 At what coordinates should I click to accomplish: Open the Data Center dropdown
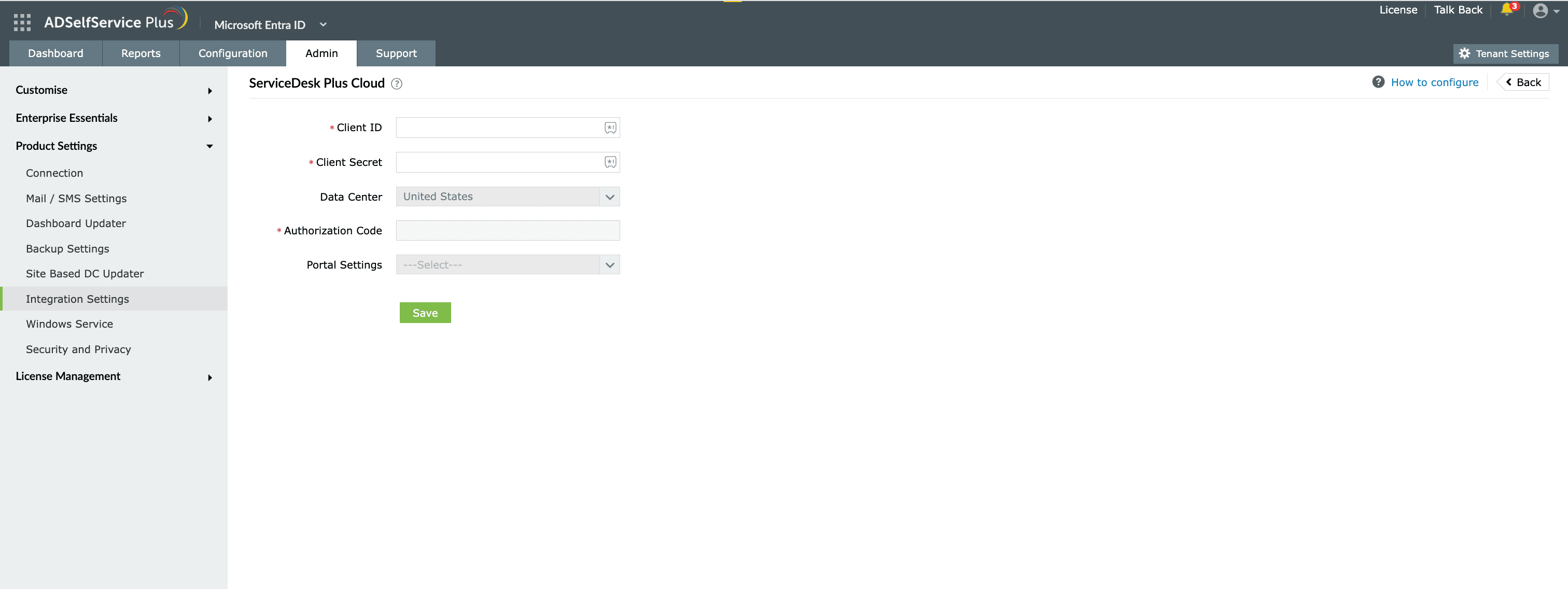tap(508, 197)
